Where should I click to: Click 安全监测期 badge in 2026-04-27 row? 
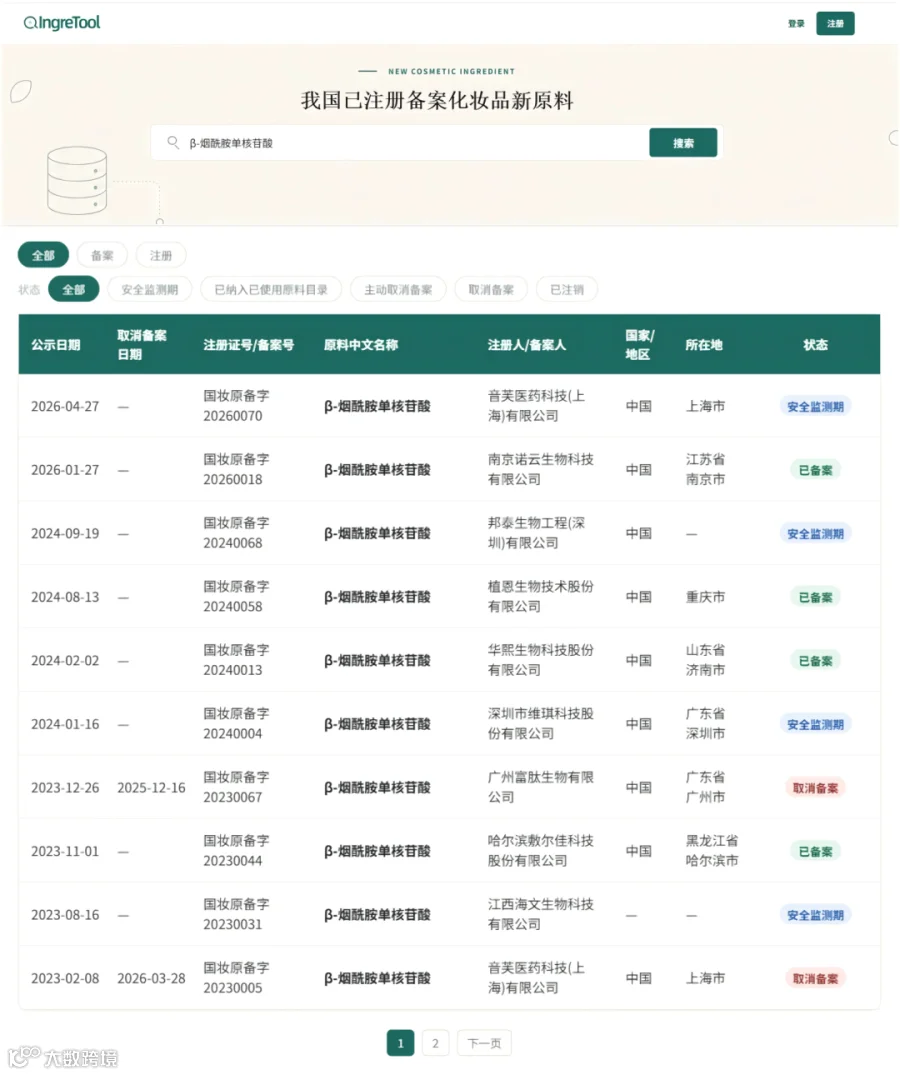click(815, 407)
